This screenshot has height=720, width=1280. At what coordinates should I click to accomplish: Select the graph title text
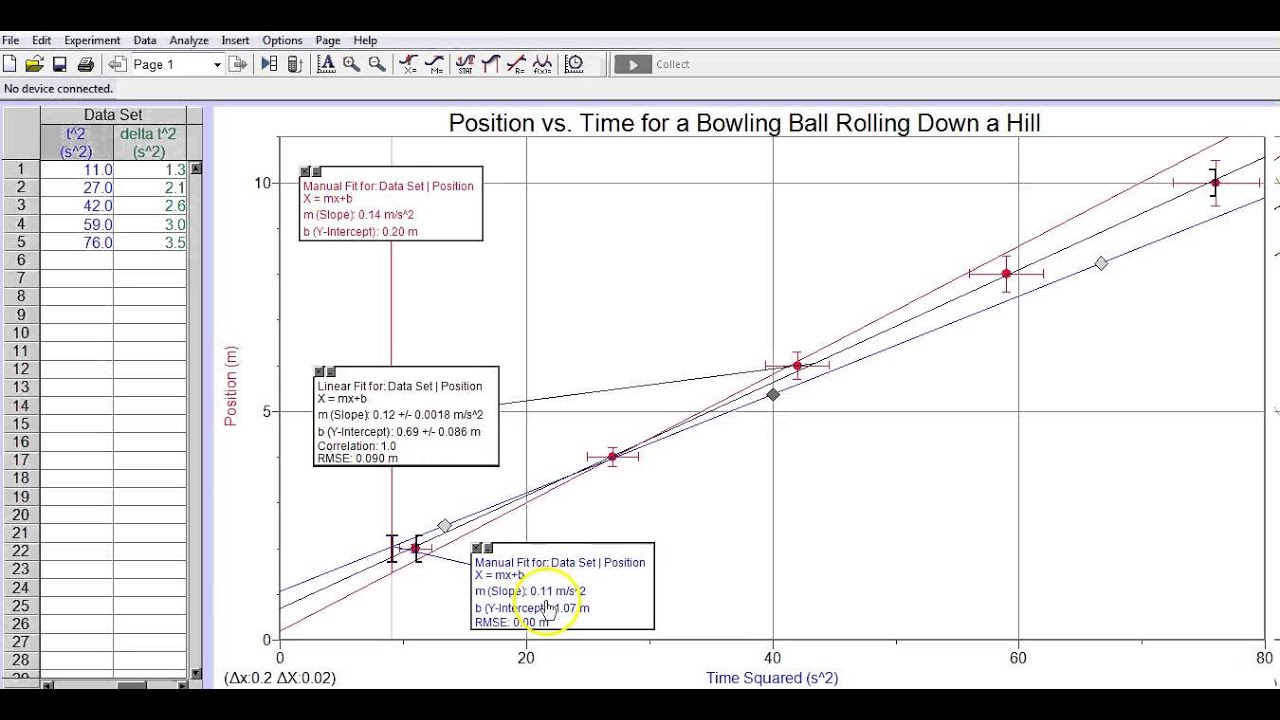pos(744,123)
